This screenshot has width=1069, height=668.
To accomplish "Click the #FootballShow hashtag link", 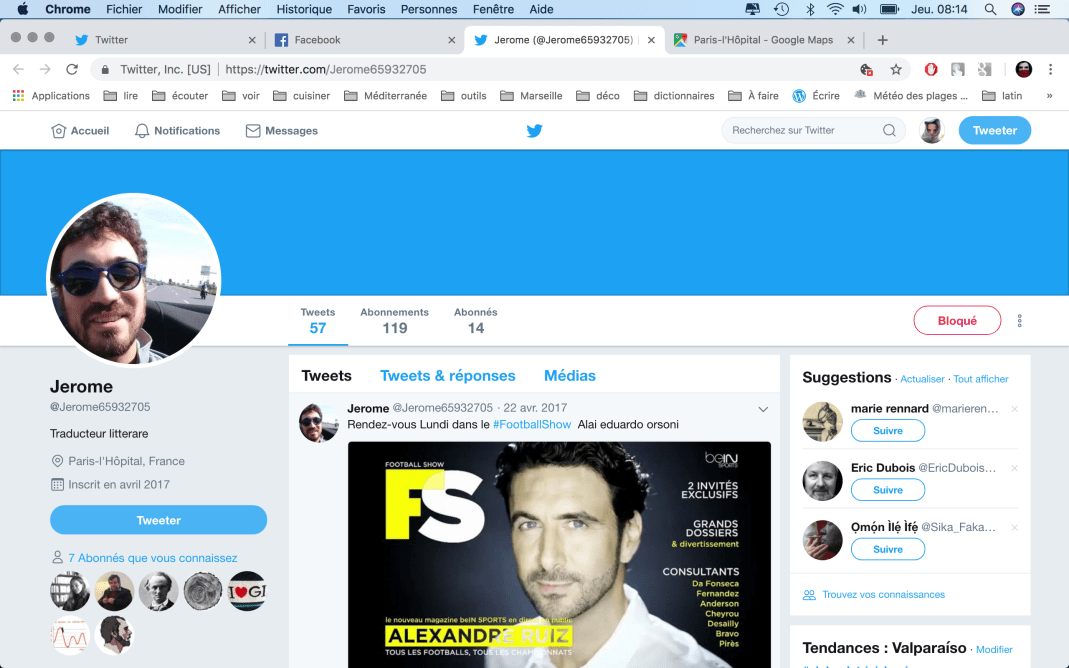I will (x=532, y=425).
